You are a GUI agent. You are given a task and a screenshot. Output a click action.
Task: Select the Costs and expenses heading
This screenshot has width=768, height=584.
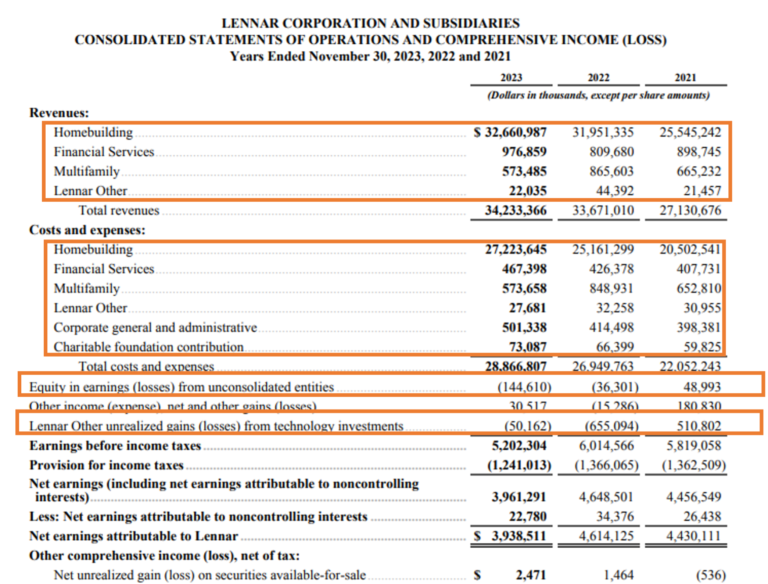(87, 230)
